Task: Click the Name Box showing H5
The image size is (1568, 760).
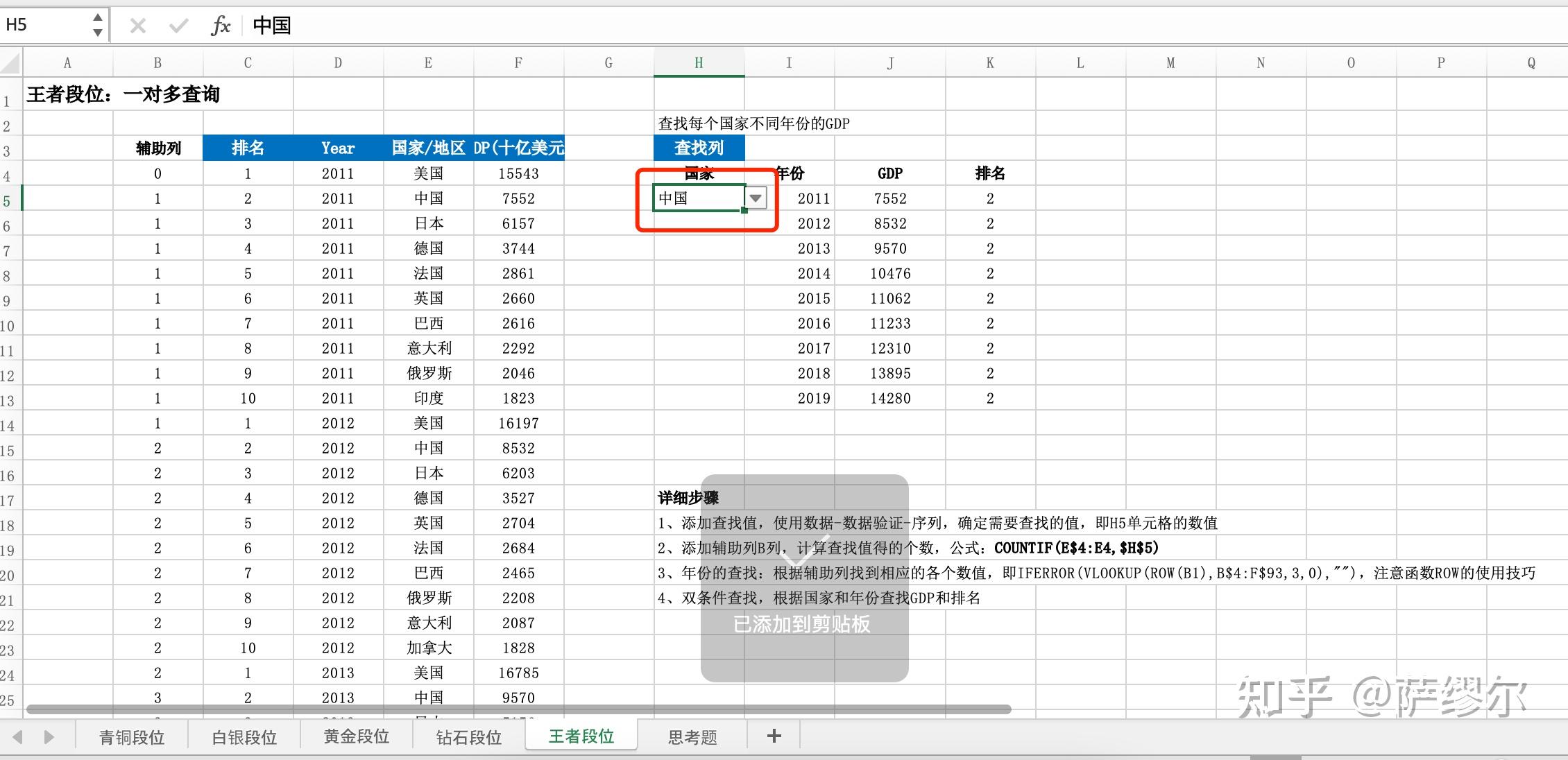Action: pyautogui.click(x=46, y=25)
